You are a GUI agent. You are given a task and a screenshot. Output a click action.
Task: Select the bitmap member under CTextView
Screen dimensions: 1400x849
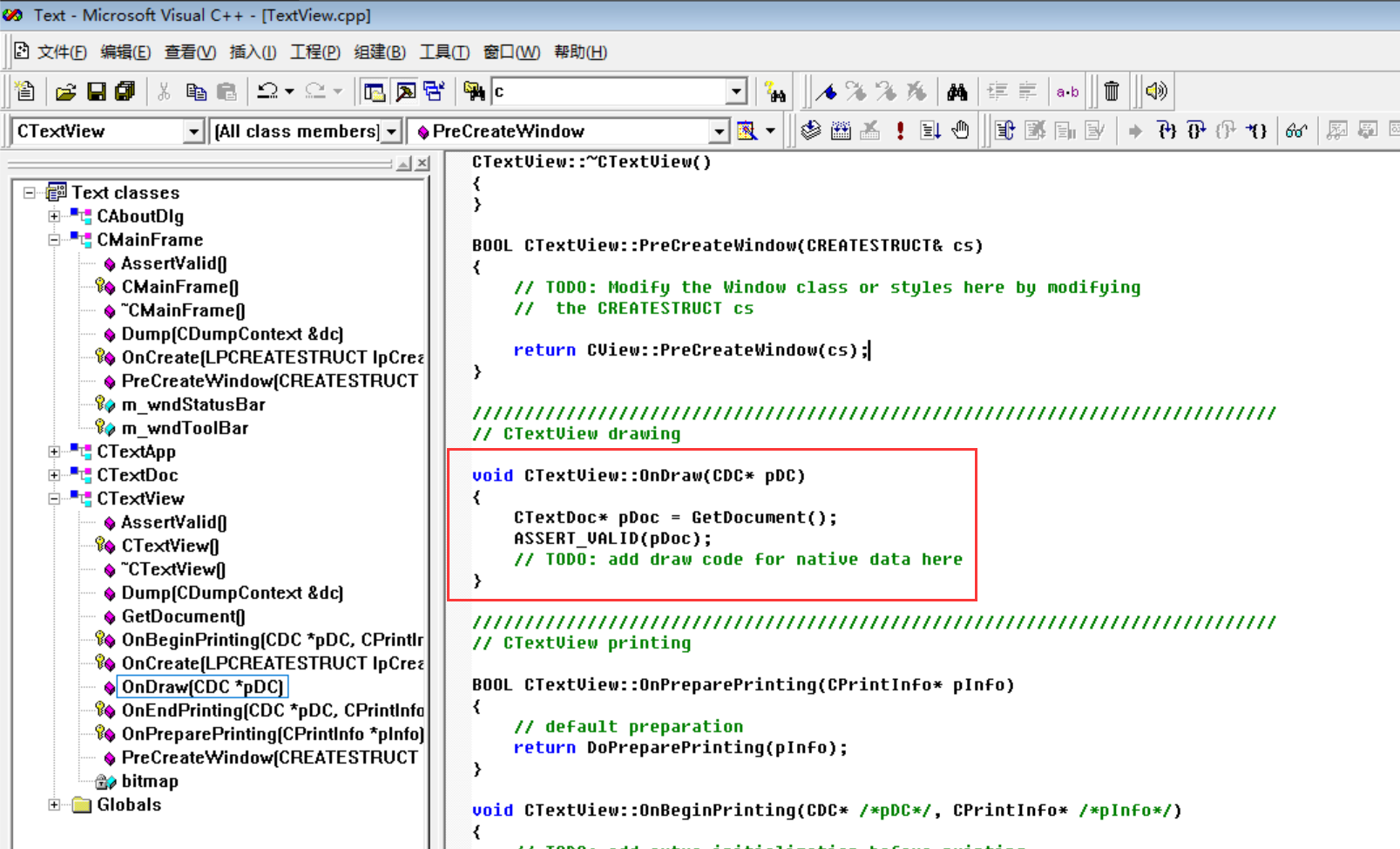coord(150,781)
